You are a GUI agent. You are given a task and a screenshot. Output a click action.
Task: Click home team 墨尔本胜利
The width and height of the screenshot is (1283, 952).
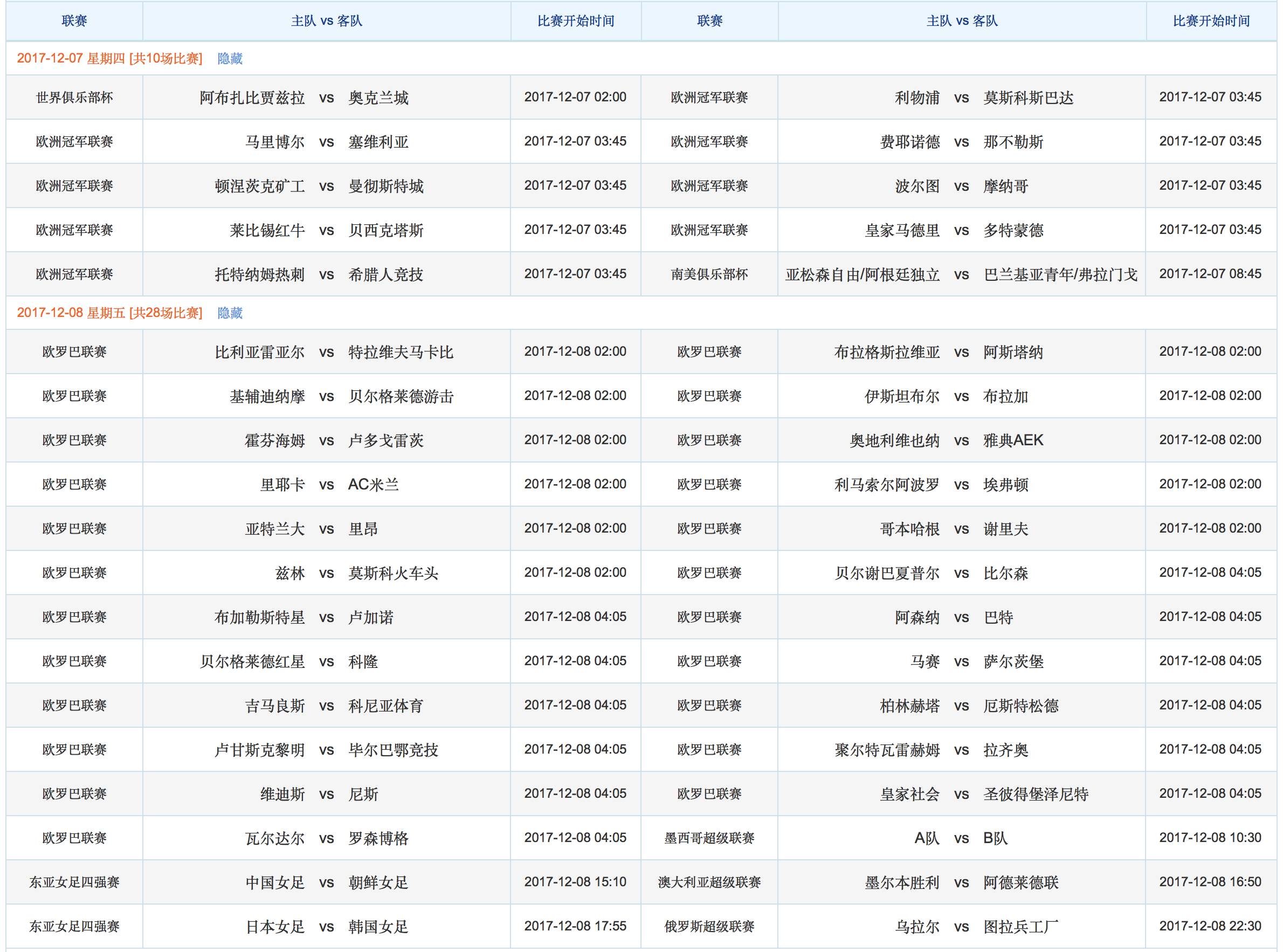coord(902,883)
